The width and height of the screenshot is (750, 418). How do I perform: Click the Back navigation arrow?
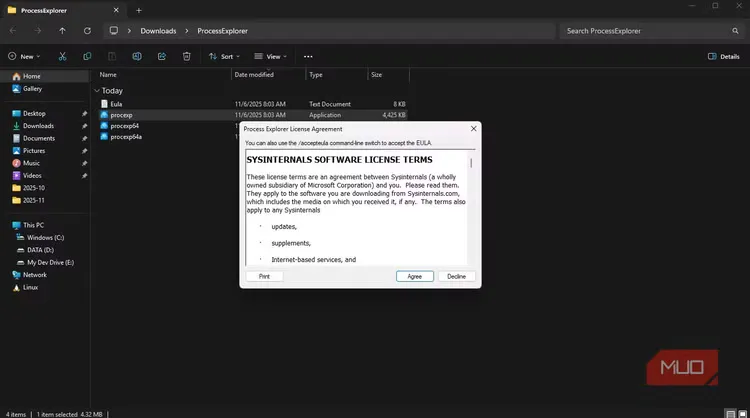coord(13,31)
